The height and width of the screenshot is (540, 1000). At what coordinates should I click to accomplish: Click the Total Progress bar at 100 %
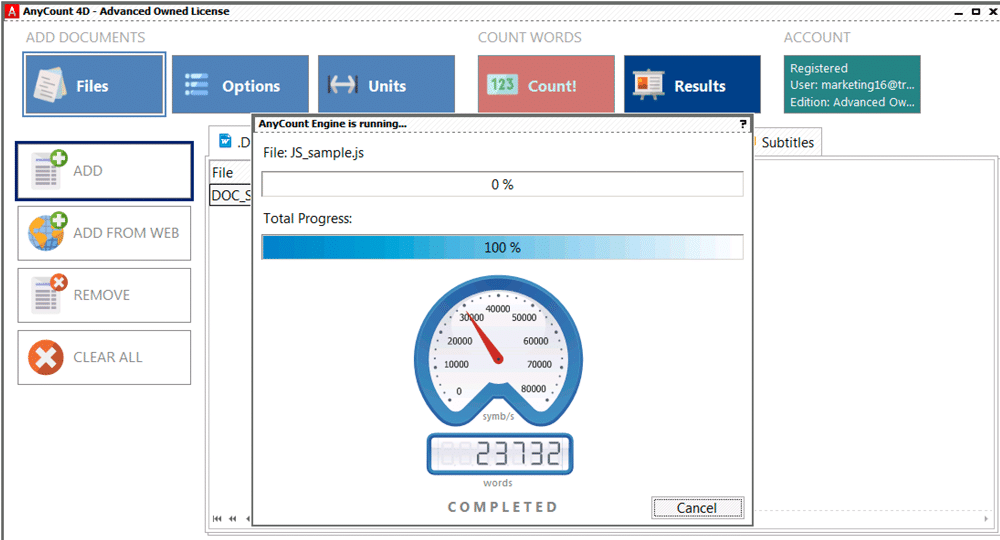pyautogui.click(x=503, y=247)
